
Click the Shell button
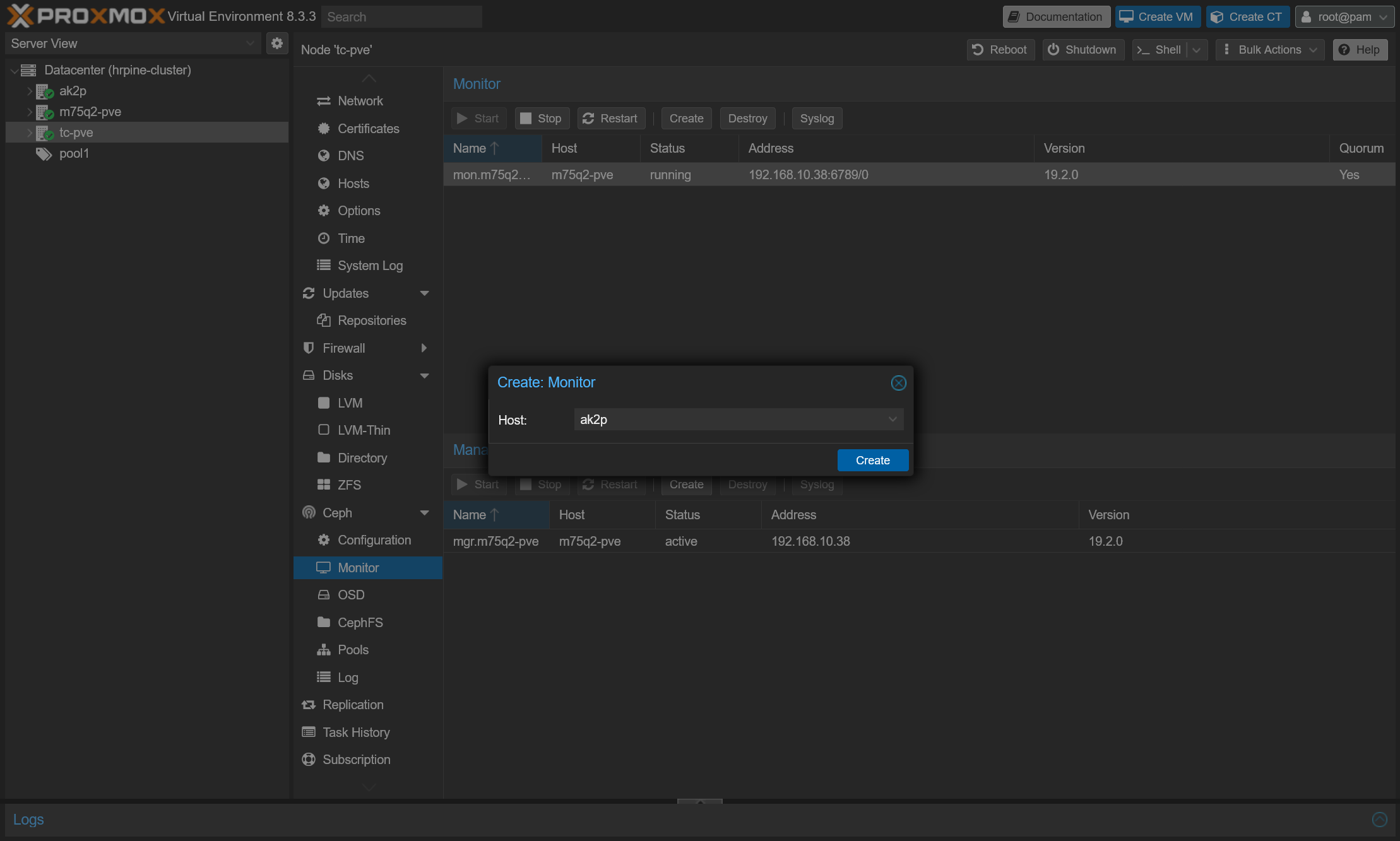(x=1160, y=50)
